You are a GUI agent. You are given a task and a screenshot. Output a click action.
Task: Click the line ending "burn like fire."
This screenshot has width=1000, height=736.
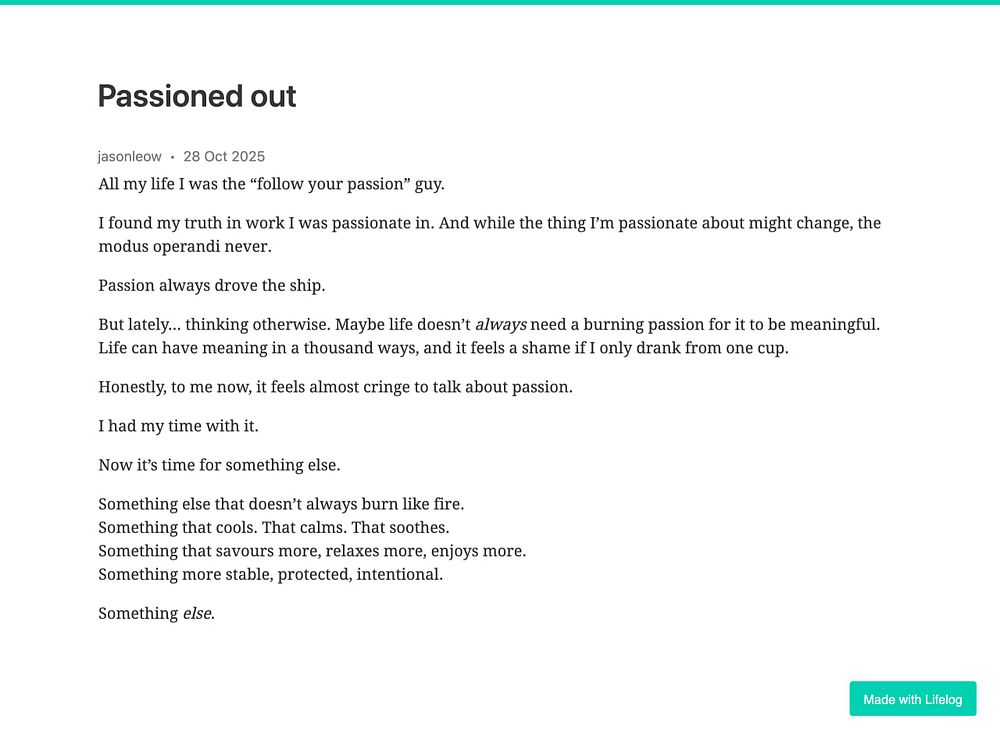click(x=281, y=504)
